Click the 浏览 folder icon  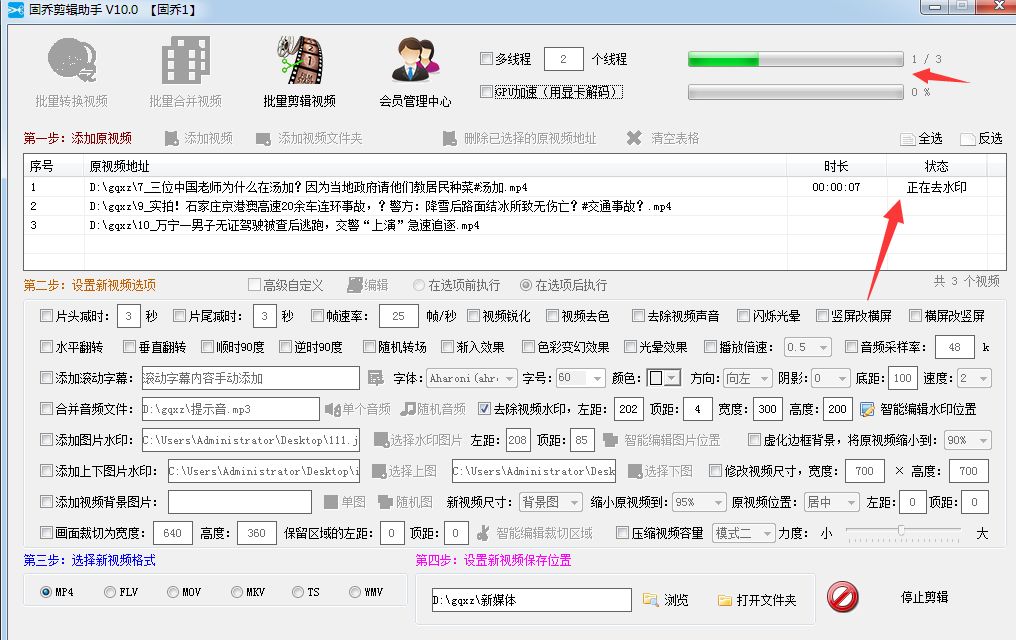[x=650, y=600]
